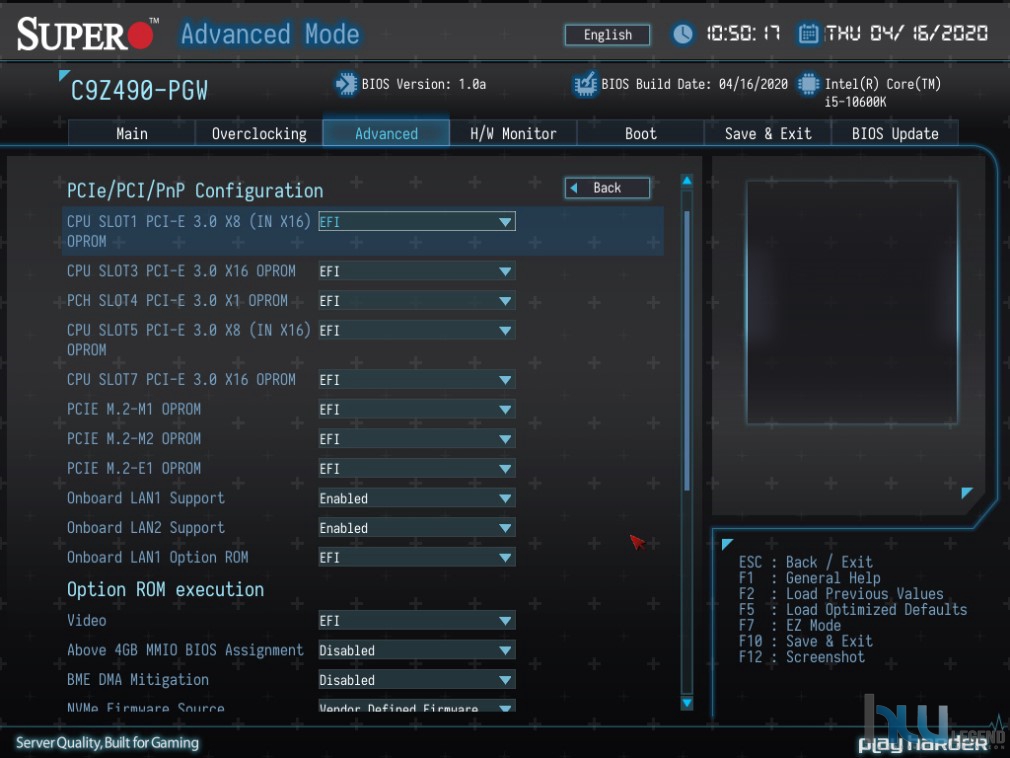Open PCH SLOT4 PCI-E 3.0 X1 OPROM dropdown
The image size is (1010, 758).
pos(417,301)
